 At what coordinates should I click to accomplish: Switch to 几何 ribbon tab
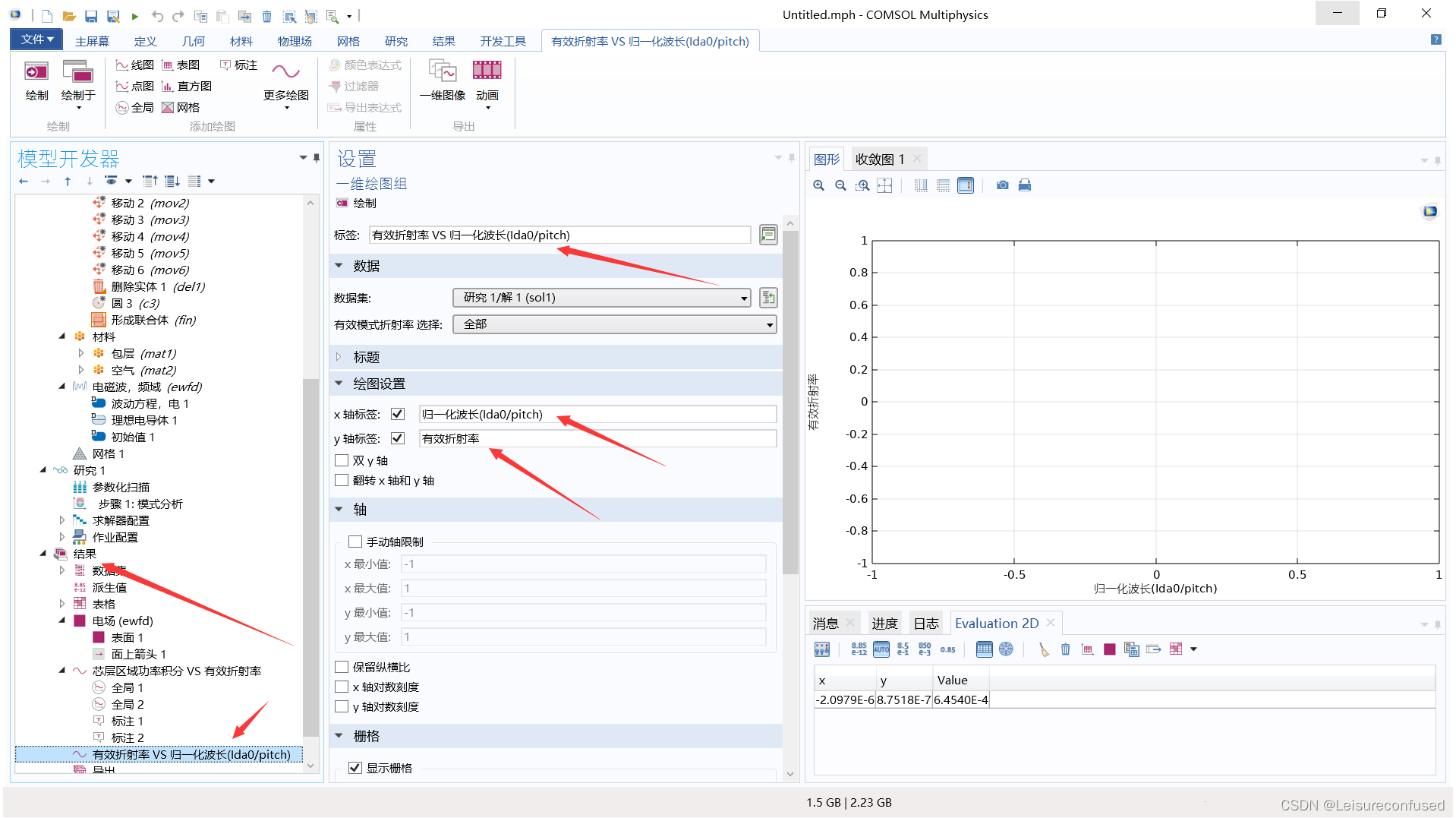[x=194, y=42]
